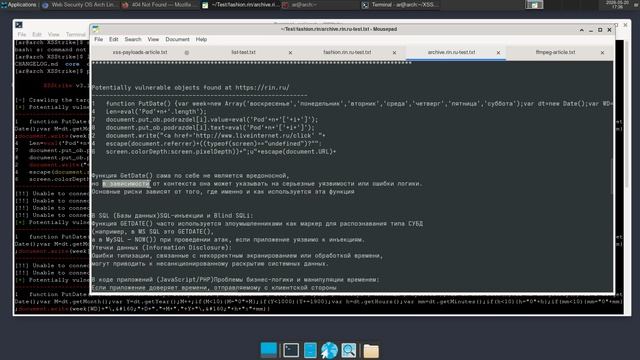This screenshot has height=360, width=640.
Task: Switch to the Mousepad archive.rin taskbar entry
Action: coord(240,5)
